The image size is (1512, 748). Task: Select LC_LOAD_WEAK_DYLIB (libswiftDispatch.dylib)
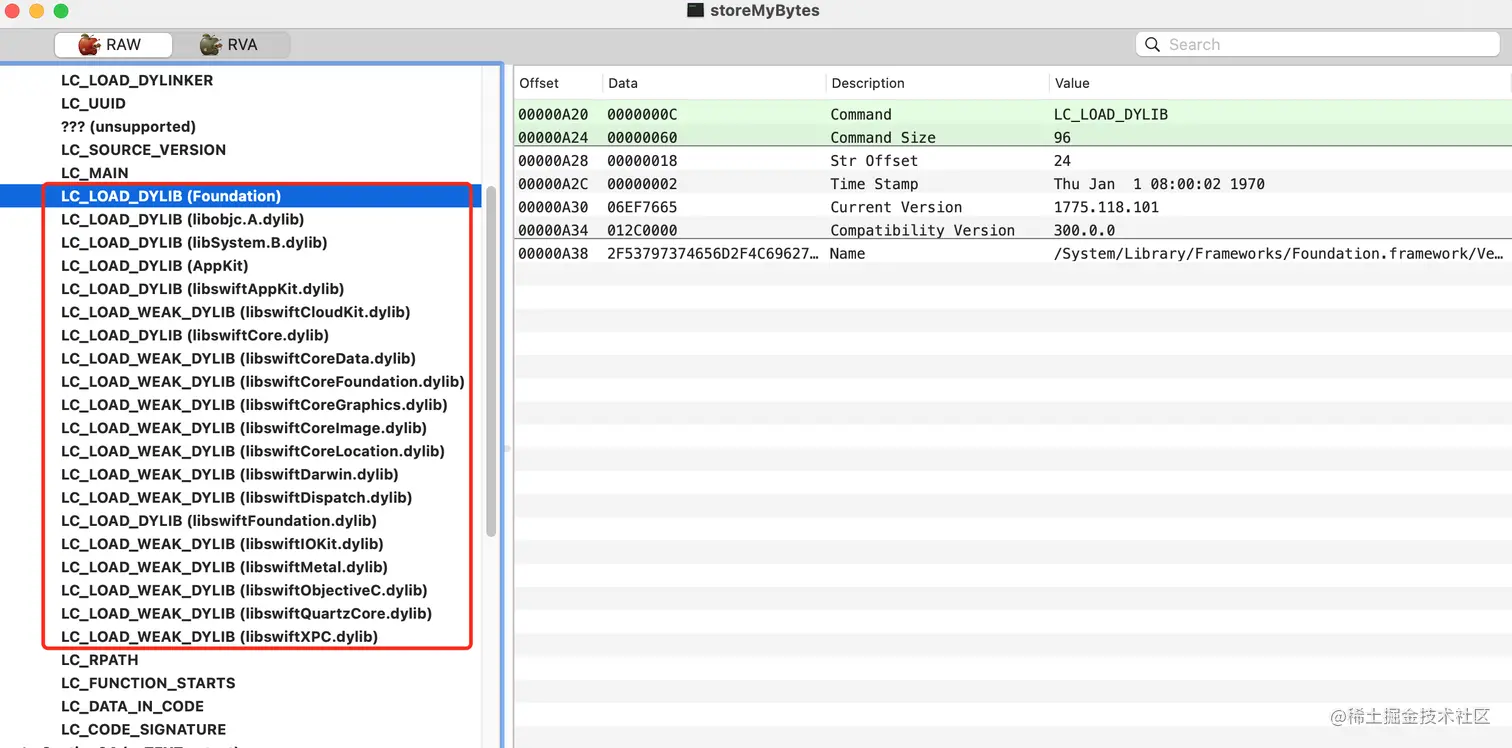click(237, 497)
